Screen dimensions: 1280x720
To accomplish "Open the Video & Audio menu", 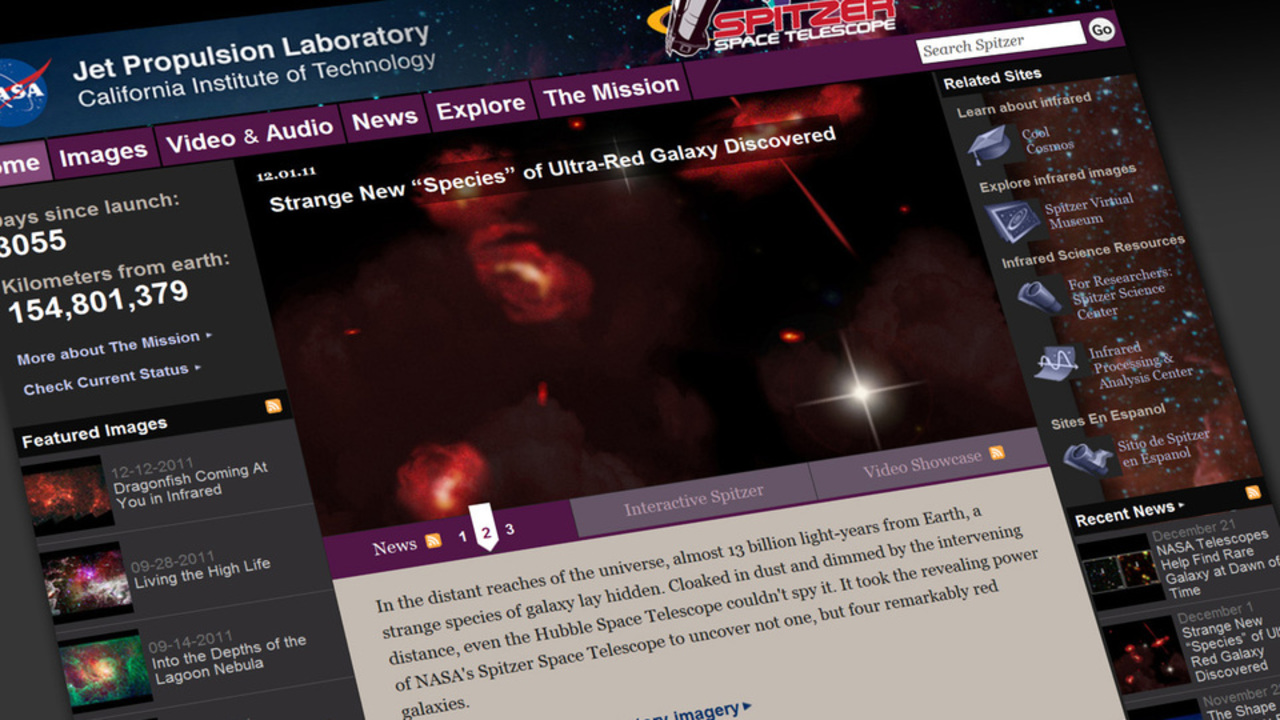I will tap(249, 135).
